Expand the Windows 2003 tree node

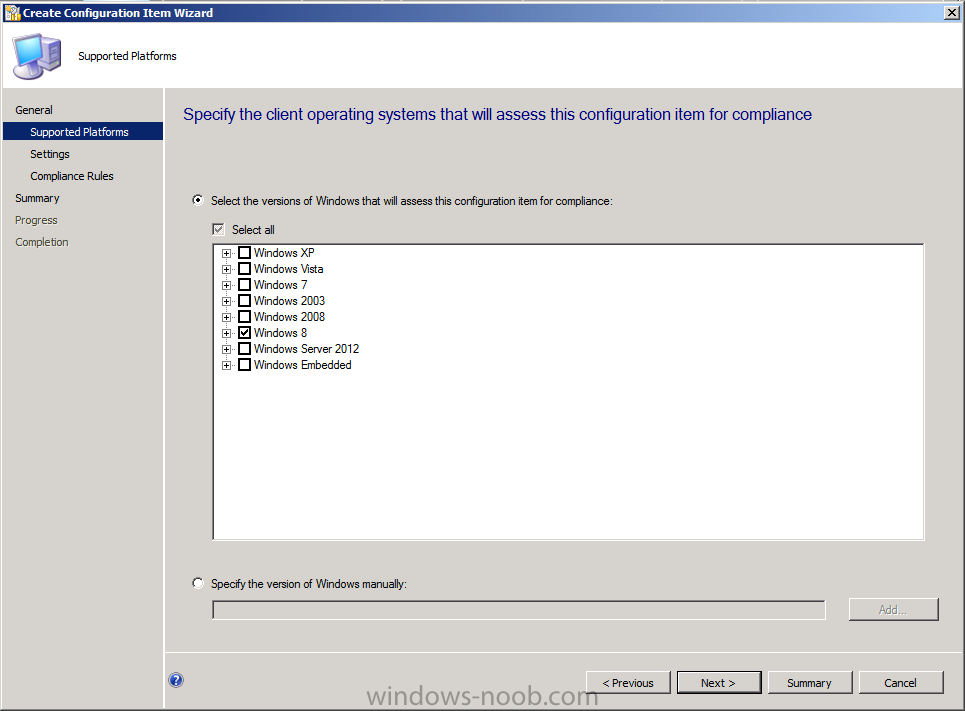point(226,301)
